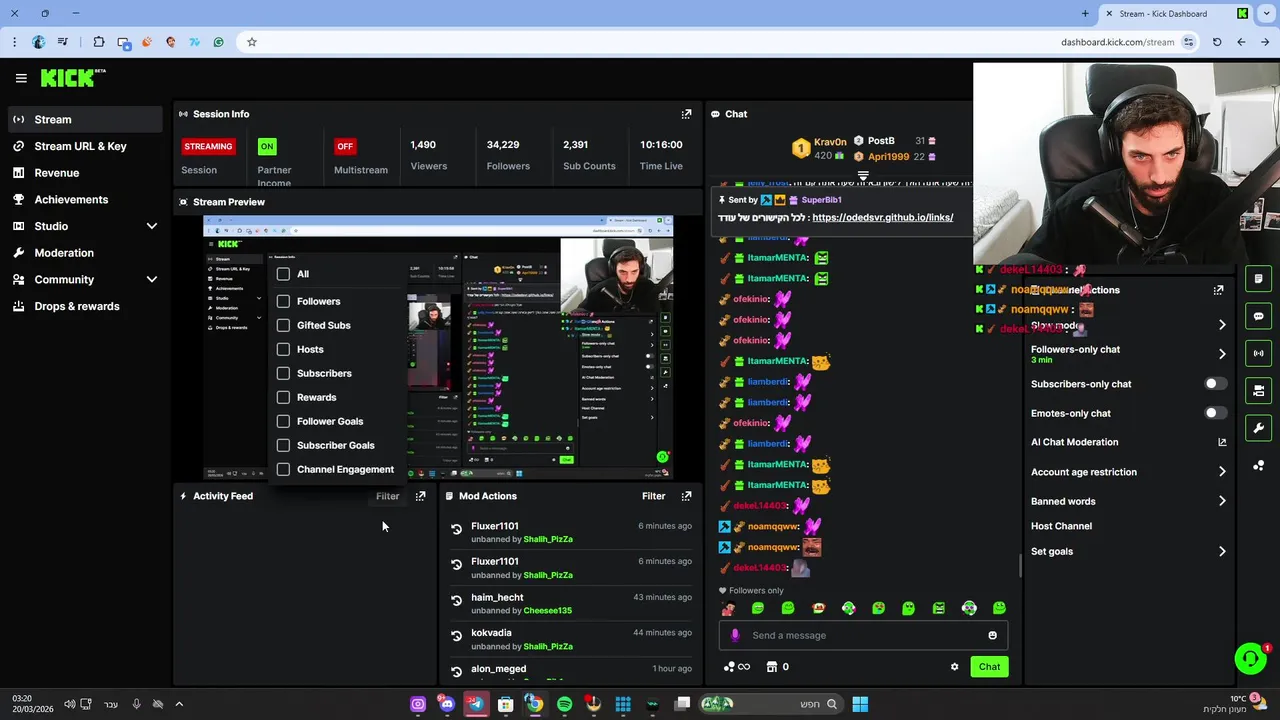Click the green Chat send button
This screenshot has height=720, width=1280.
click(989, 667)
